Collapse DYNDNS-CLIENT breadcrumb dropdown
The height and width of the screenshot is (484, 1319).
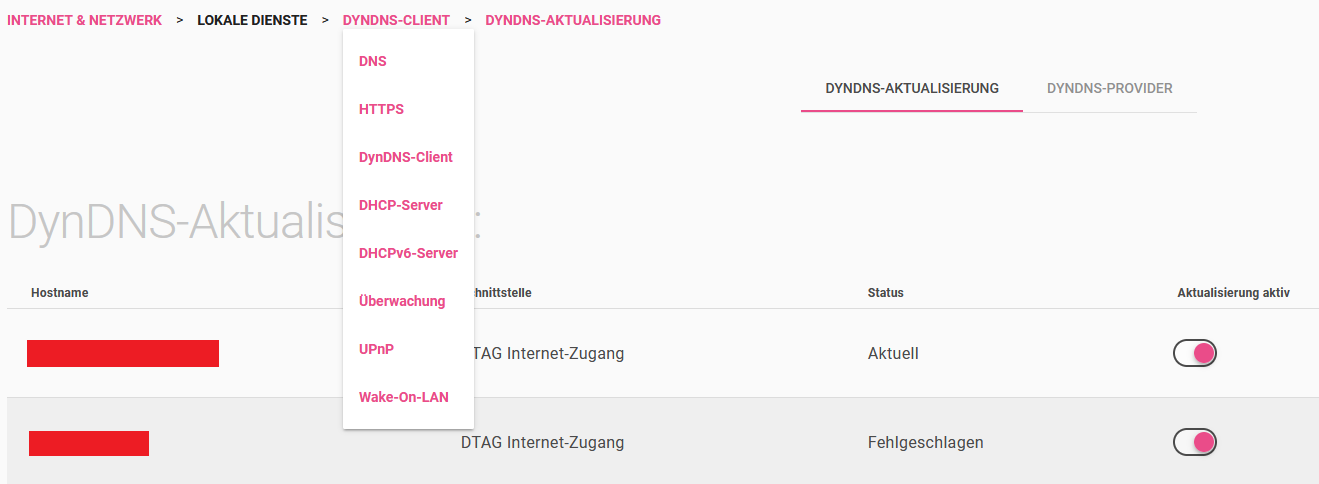pos(396,20)
